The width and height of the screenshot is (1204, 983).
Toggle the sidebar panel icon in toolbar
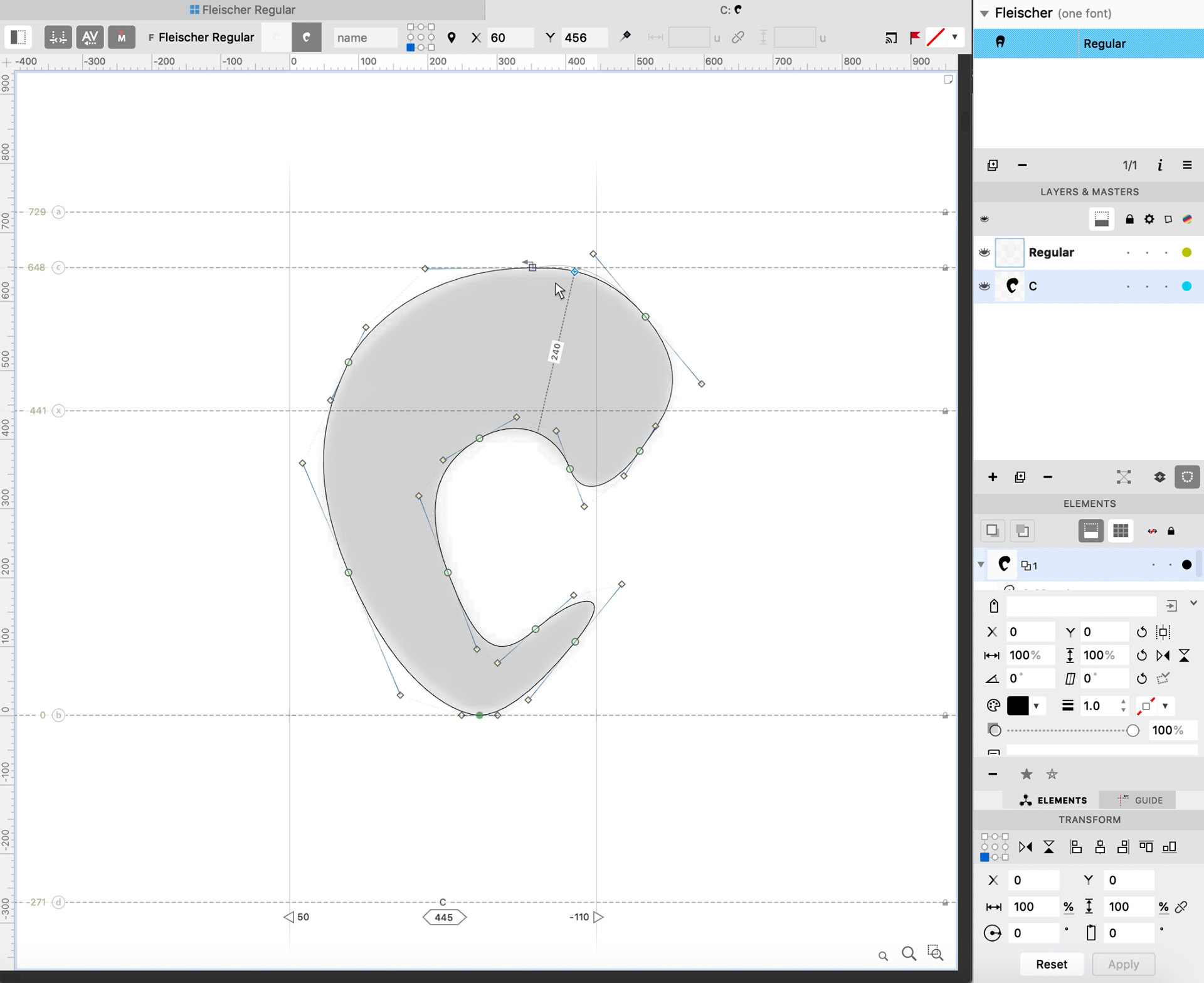click(18, 37)
